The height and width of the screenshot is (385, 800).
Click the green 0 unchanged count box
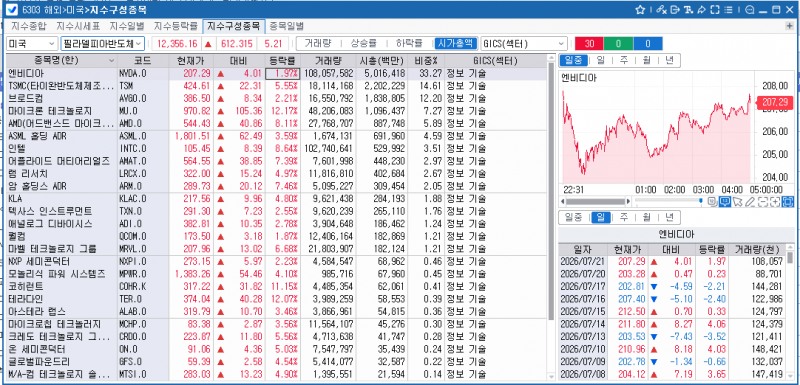tap(618, 44)
